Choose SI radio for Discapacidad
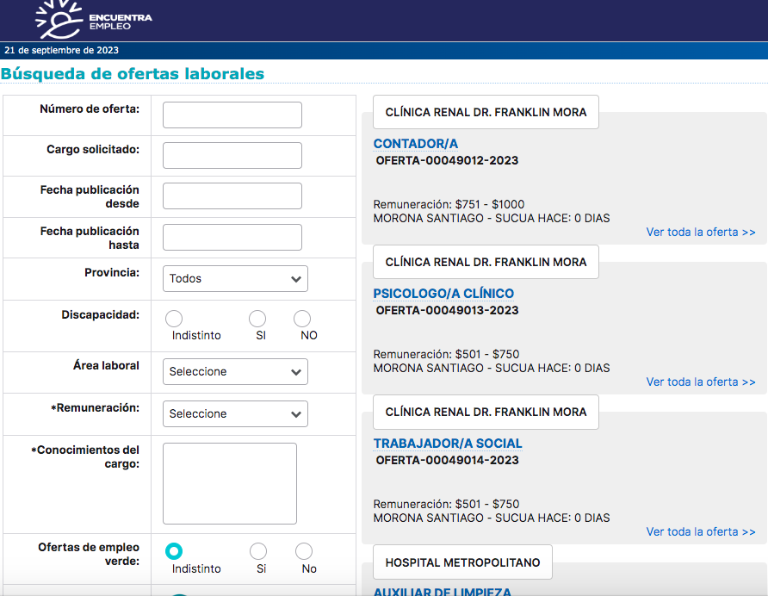 click(x=258, y=318)
